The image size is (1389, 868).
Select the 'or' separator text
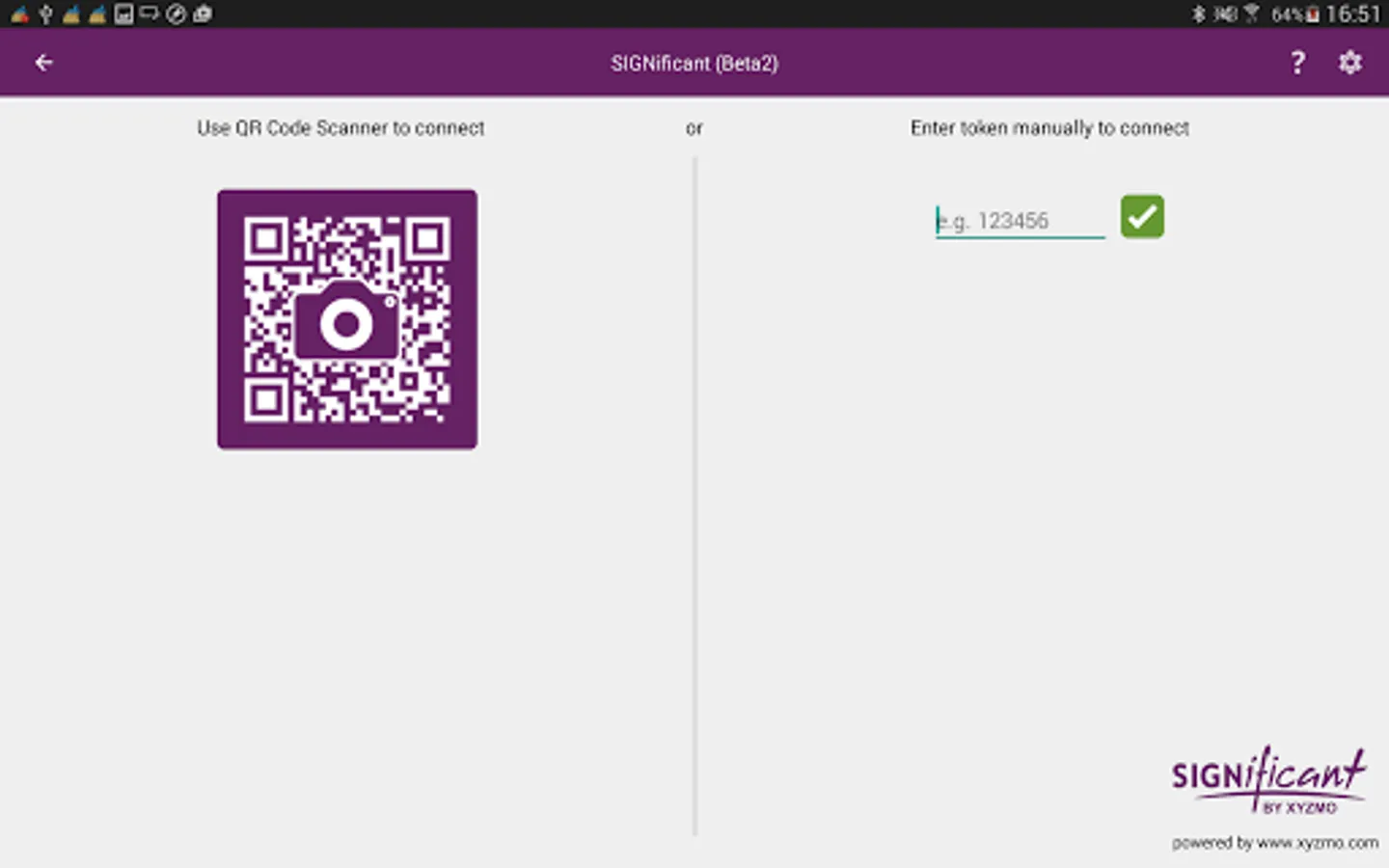694,128
